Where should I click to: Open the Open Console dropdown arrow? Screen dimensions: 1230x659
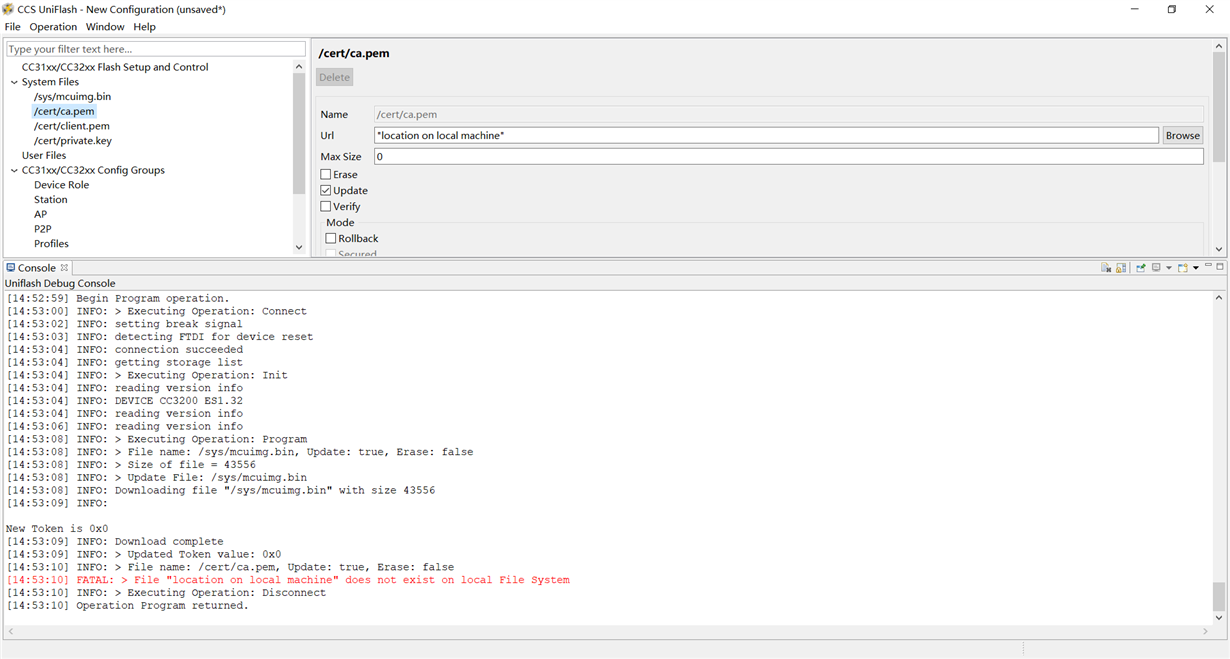coord(1195,268)
